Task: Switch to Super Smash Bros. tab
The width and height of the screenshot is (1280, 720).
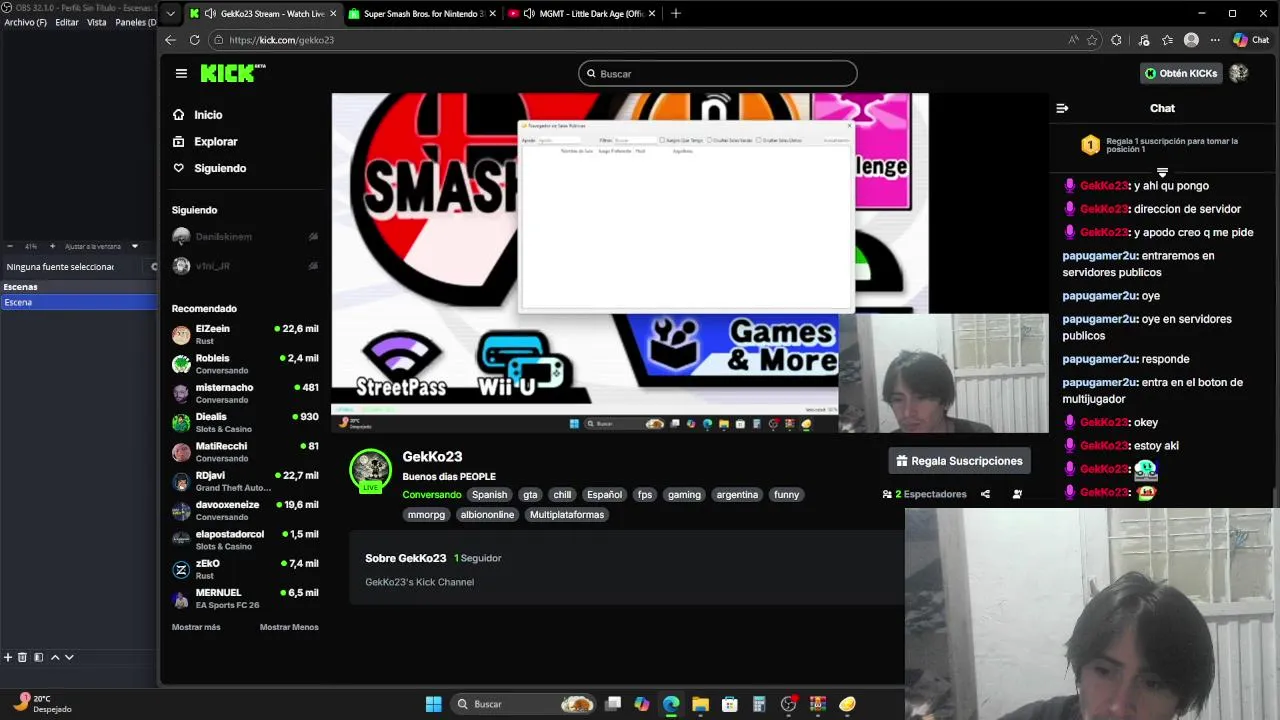Action: [422, 14]
